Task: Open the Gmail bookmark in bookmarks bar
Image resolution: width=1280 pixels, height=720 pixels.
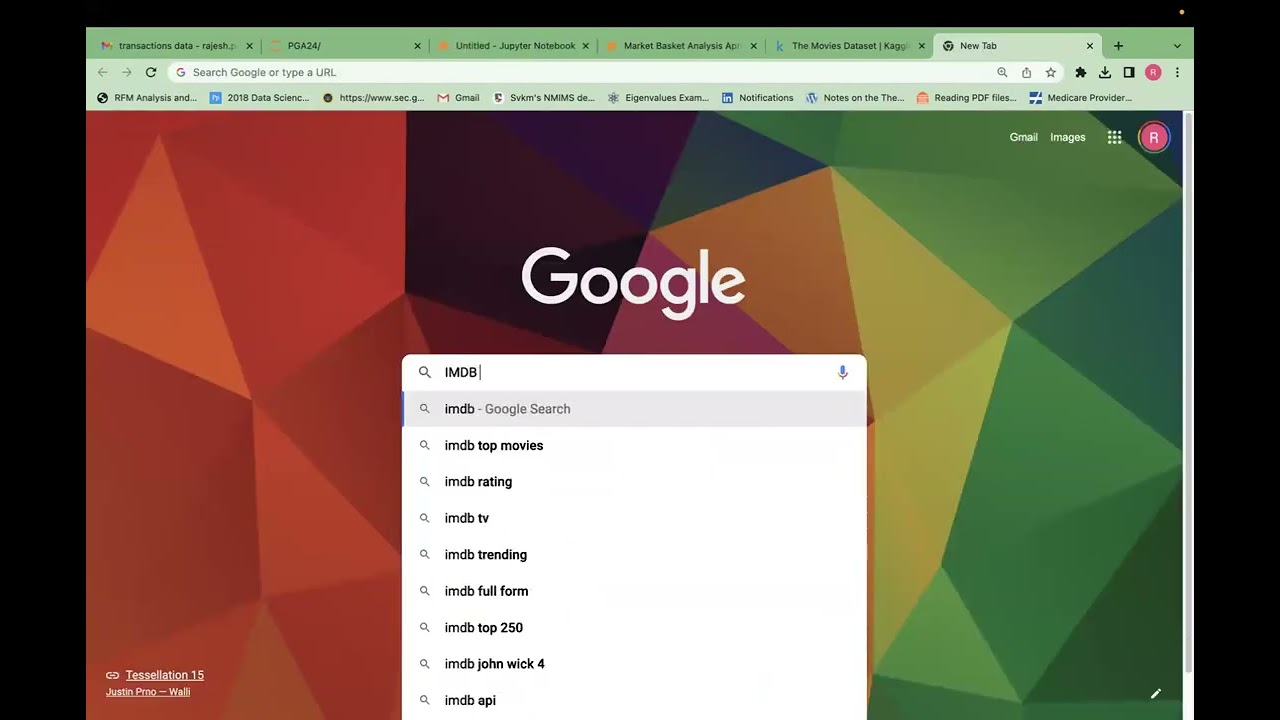Action: (459, 98)
